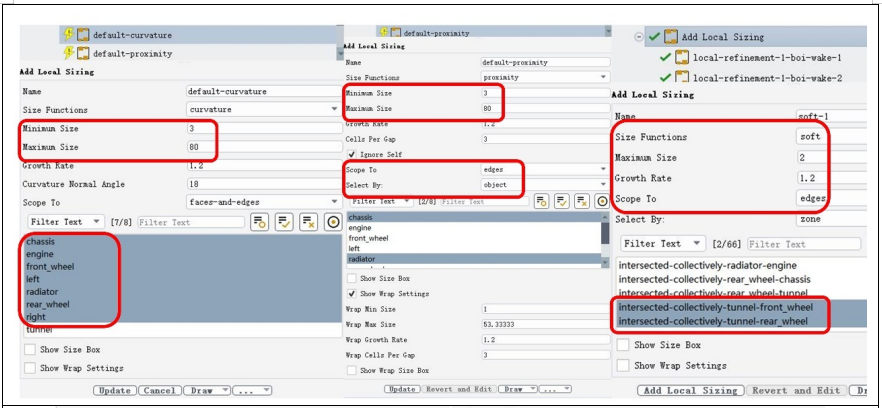Click Curvature Normal Angle field showing 18

tap(263, 183)
